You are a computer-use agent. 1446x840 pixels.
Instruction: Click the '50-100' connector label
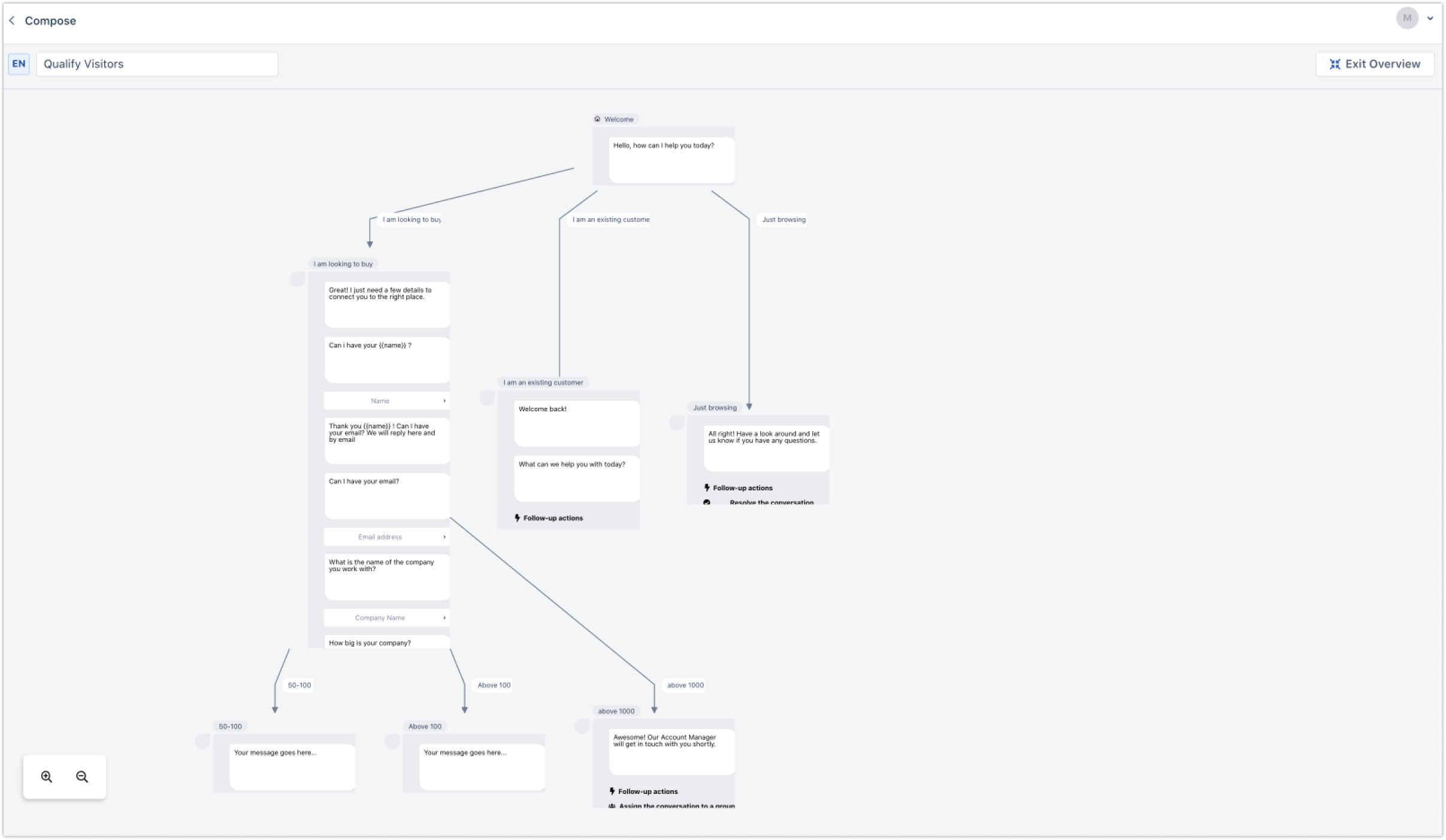(x=300, y=685)
